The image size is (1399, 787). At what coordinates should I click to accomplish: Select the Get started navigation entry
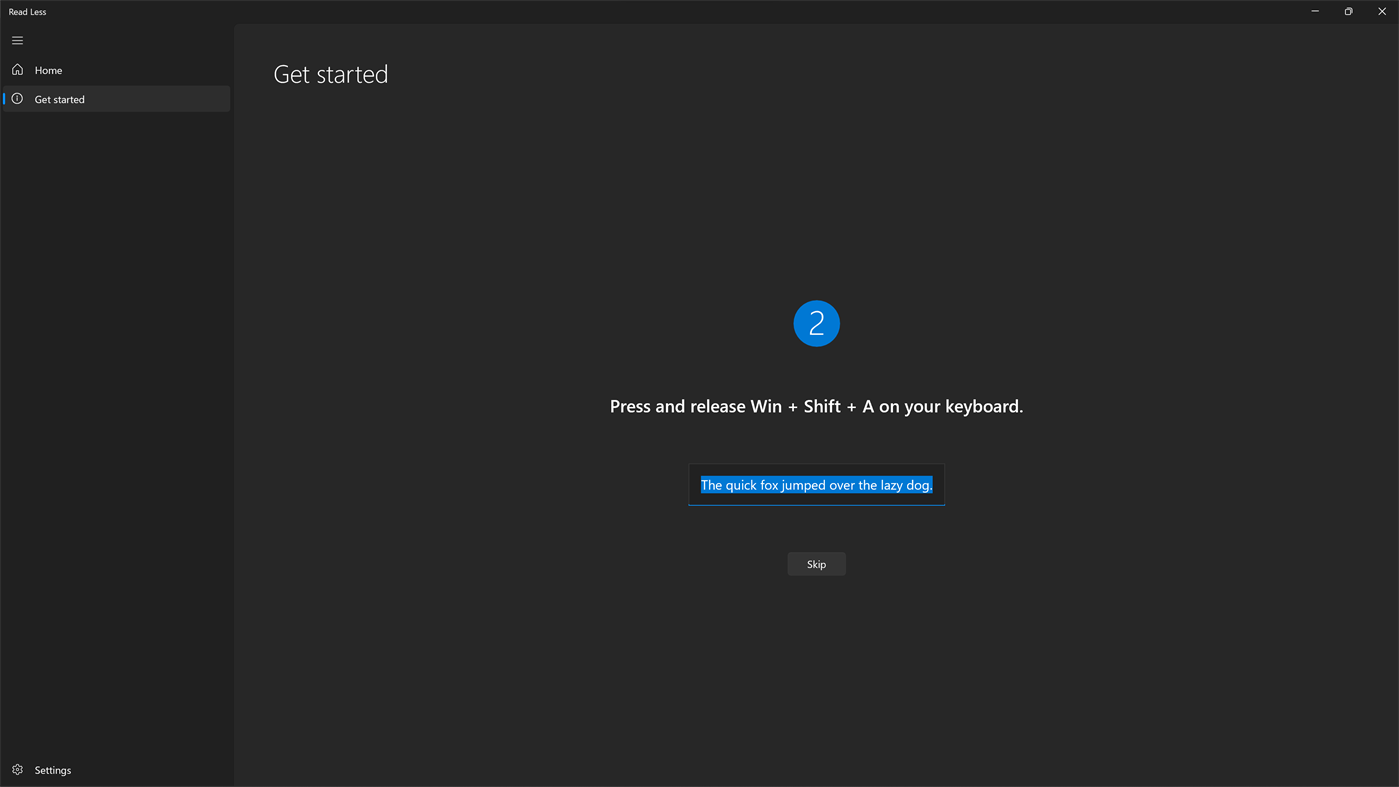coord(59,98)
